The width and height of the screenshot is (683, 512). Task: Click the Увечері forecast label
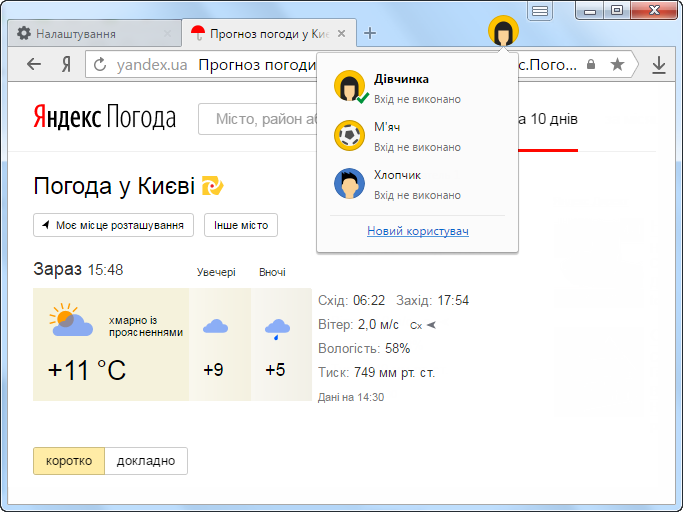(216, 272)
